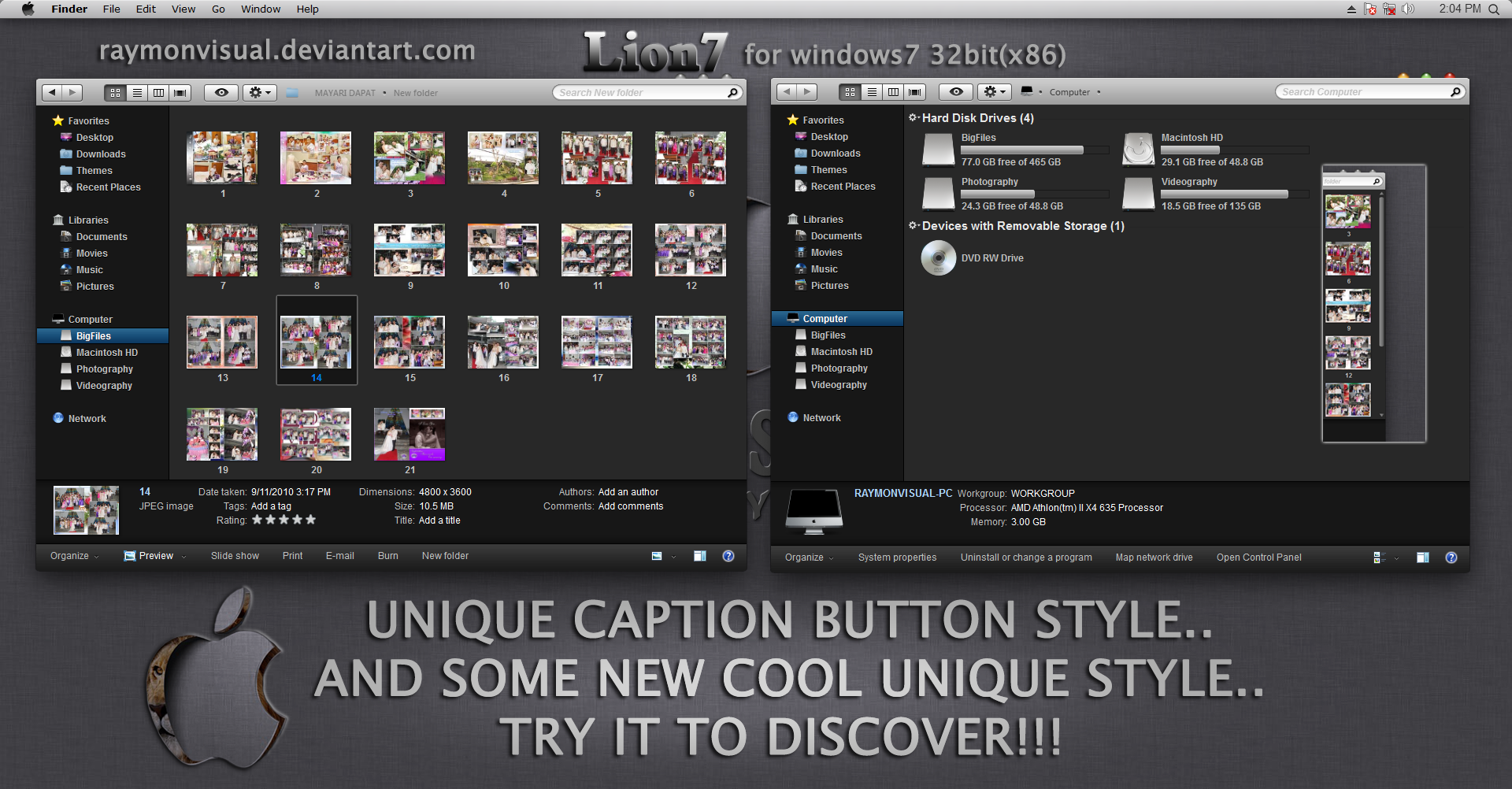Go forward in the New folder window
The height and width of the screenshot is (789, 1512).
(x=72, y=93)
